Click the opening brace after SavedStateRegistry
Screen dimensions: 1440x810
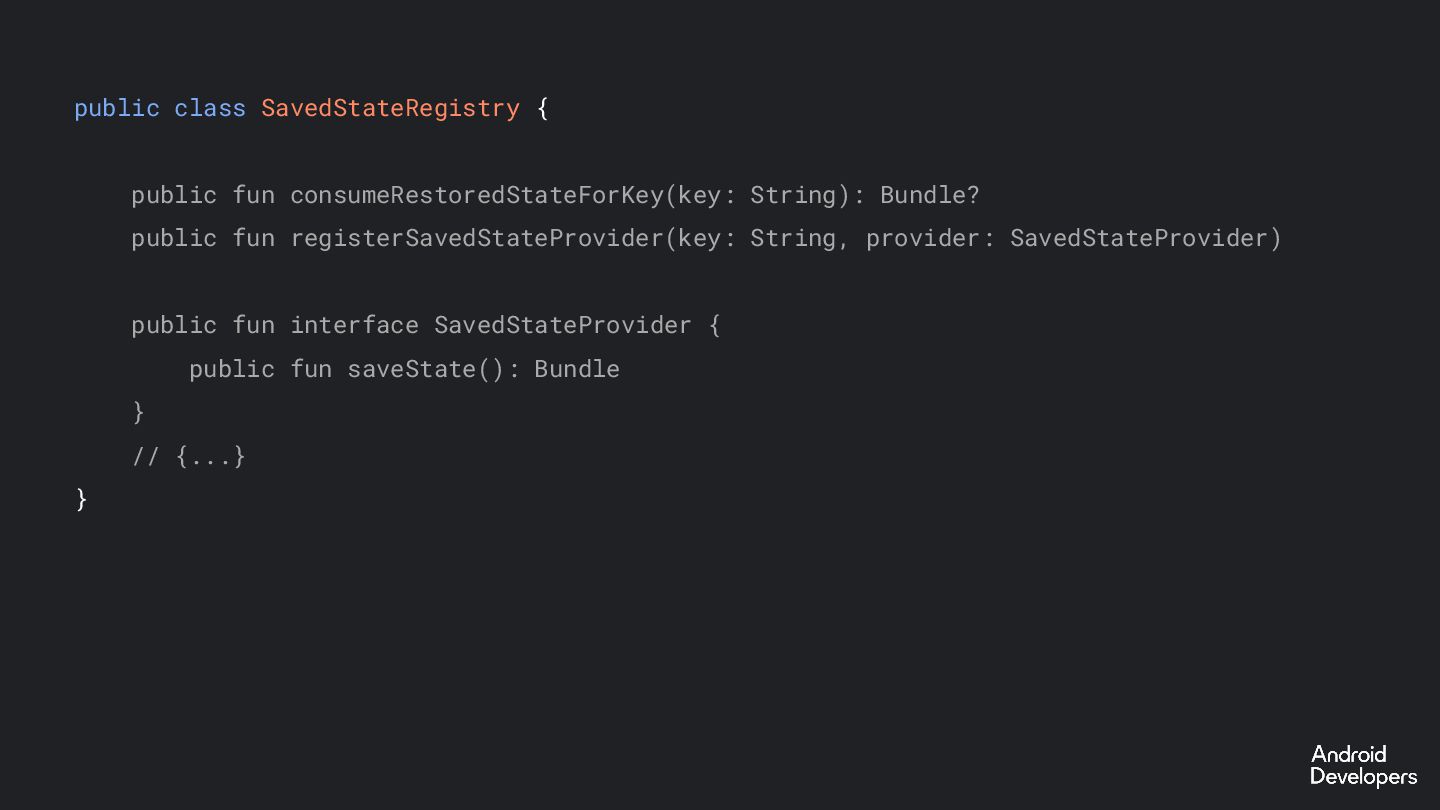543,108
